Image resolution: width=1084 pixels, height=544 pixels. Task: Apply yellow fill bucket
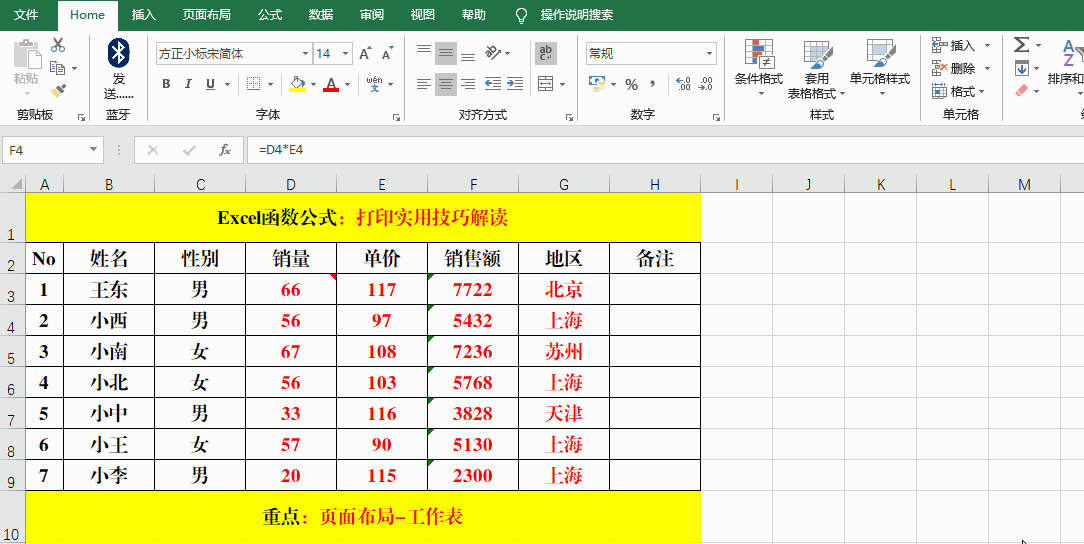(x=297, y=84)
